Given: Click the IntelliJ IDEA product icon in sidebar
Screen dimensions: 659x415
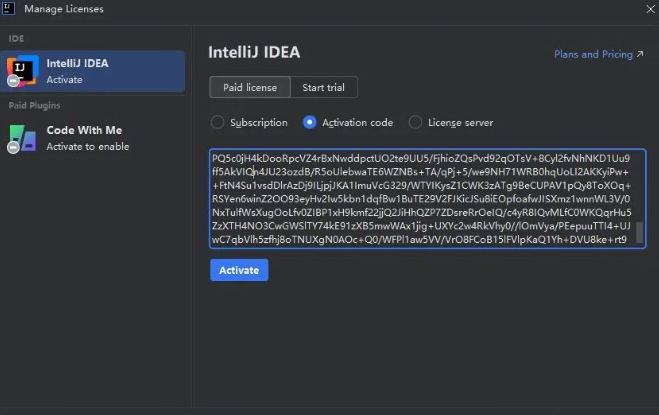Looking at the screenshot, I should click(x=22, y=69).
